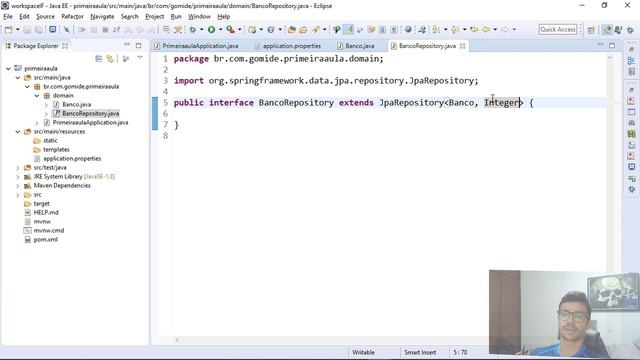Open the Navigate menu
Screen dimensions: 640x360
102,17
